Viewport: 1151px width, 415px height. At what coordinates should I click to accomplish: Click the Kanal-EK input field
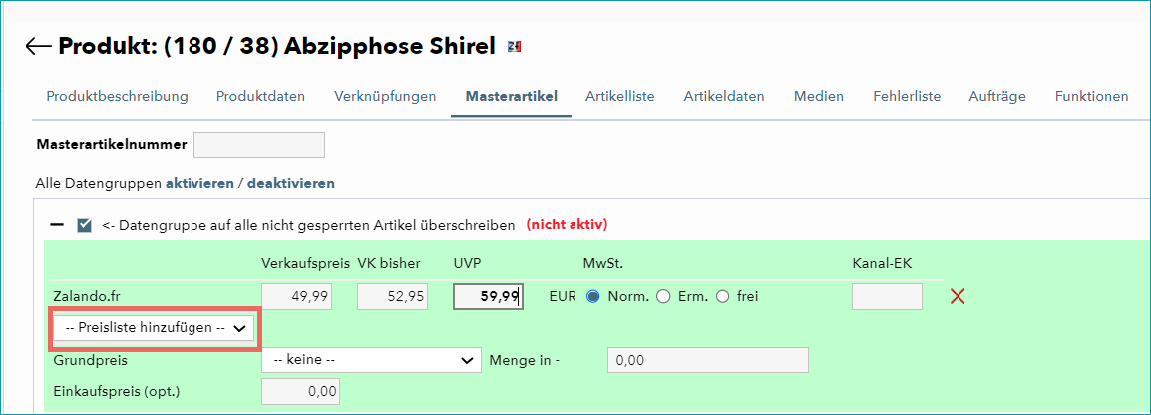pyautogui.click(x=887, y=297)
